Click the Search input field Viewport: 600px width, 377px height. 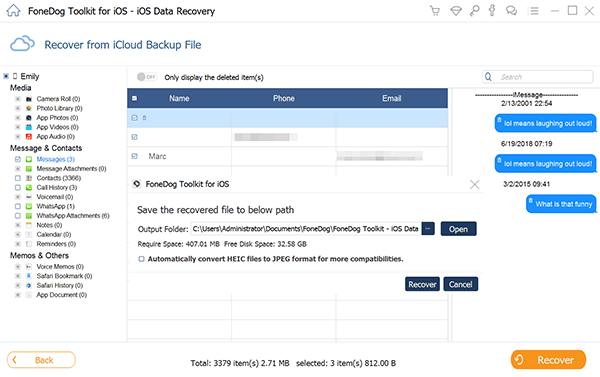pyautogui.click(x=537, y=77)
